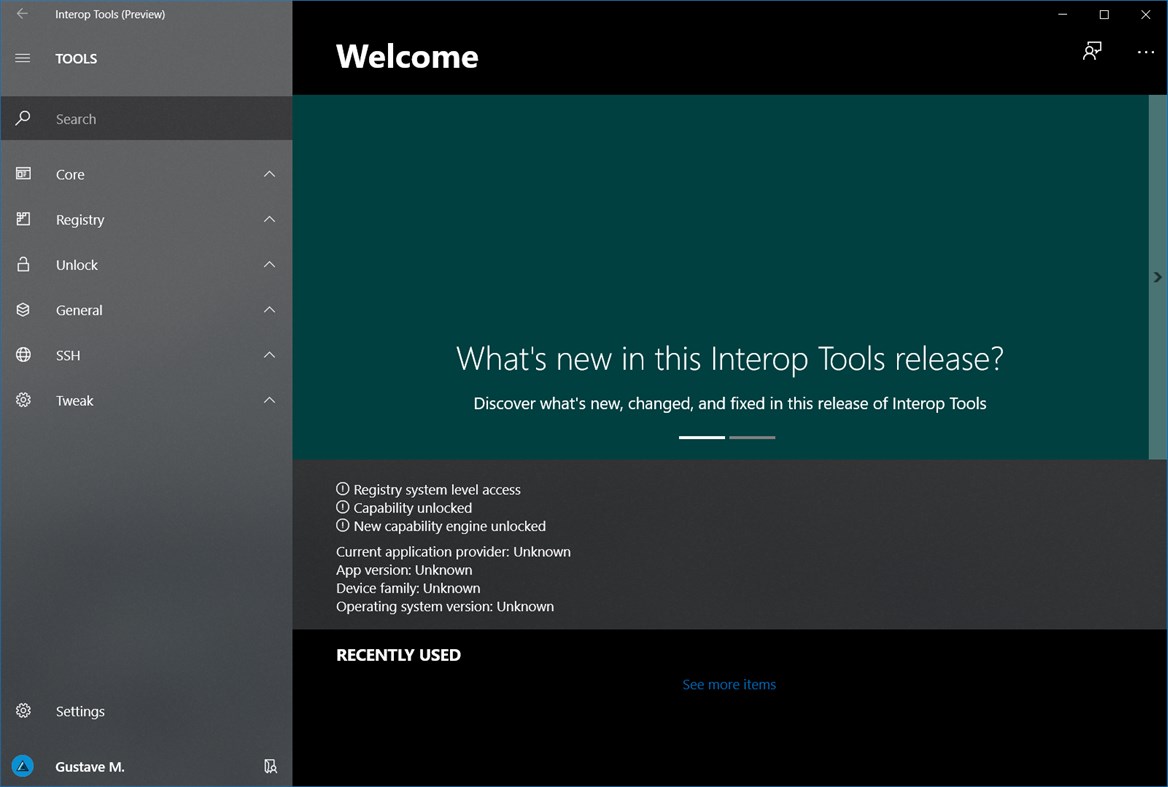The height and width of the screenshot is (787, 1168).
Task: Click info icon beside Capability unlocked
Action: (343, 507)
